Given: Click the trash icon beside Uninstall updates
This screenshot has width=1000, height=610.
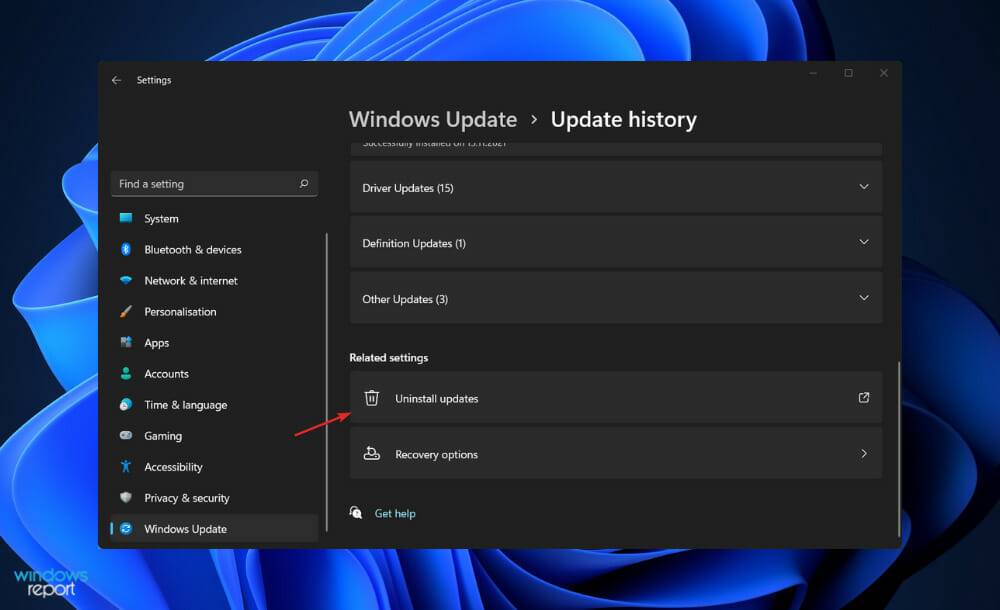Looking at the screenshot, I should [371, 397].
